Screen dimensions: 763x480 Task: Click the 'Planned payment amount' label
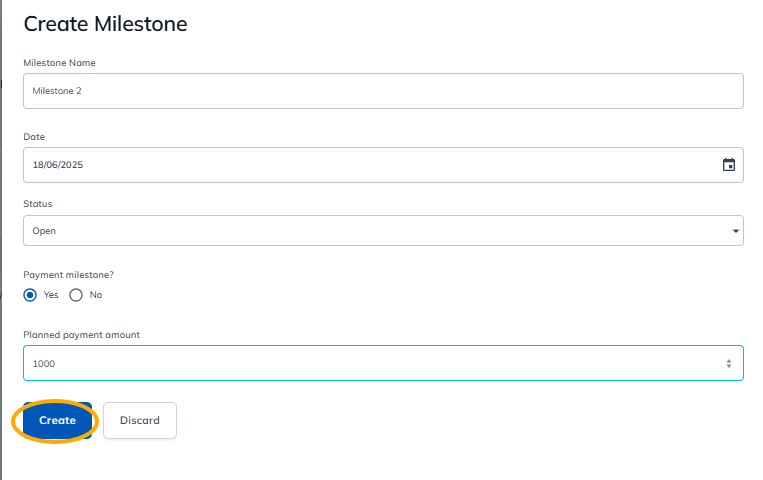point(81,335)
